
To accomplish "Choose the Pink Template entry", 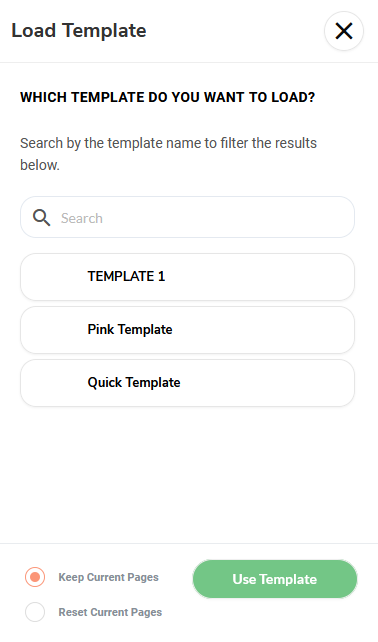I will pyautogui.click(x=187, y=330).
